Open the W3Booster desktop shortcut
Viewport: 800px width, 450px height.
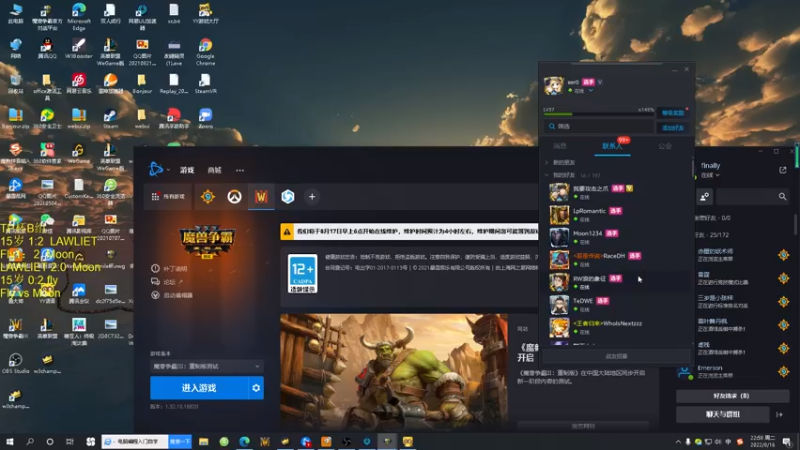79,48
